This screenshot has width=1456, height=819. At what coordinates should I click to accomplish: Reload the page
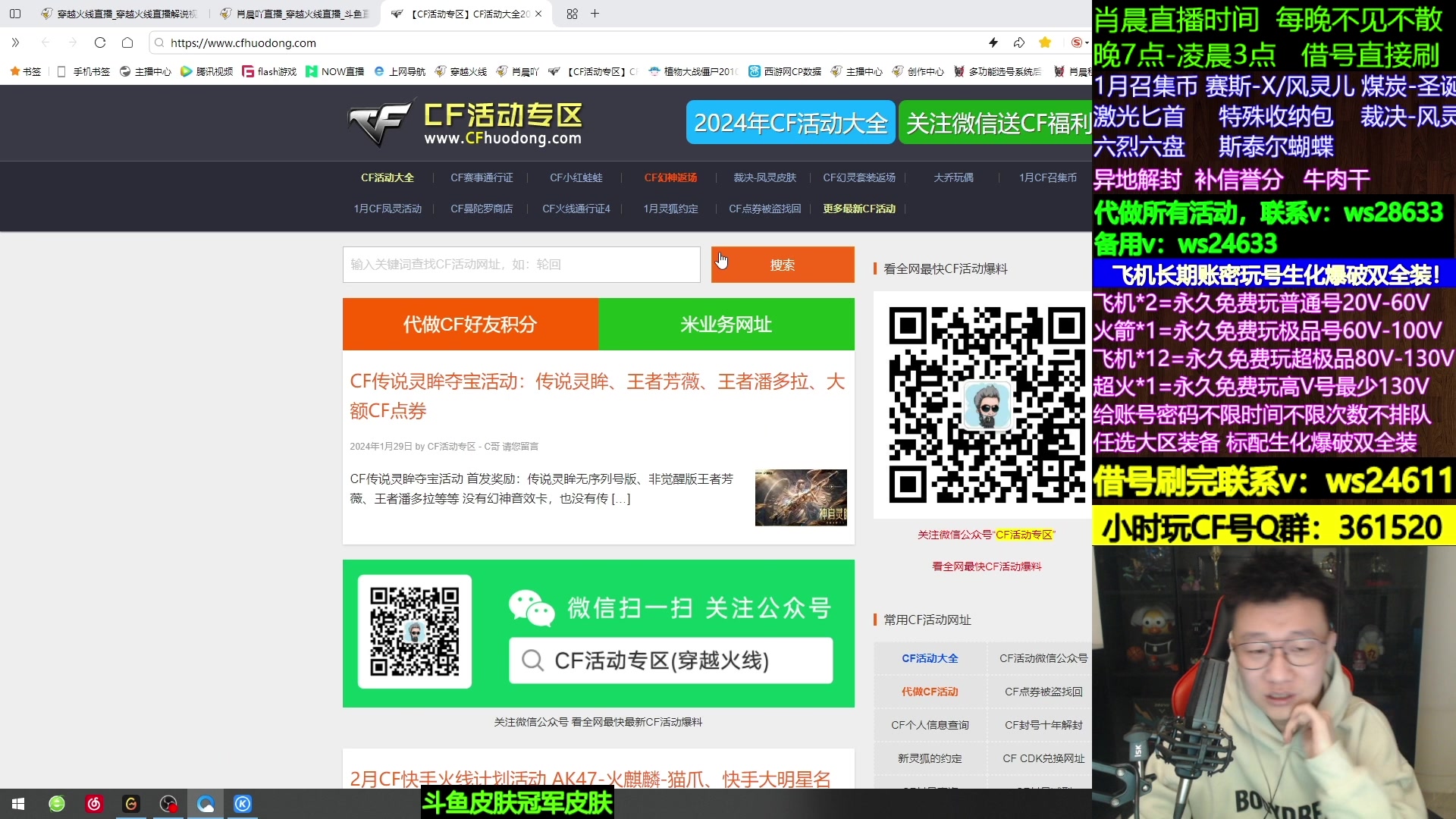coord(100,42)
